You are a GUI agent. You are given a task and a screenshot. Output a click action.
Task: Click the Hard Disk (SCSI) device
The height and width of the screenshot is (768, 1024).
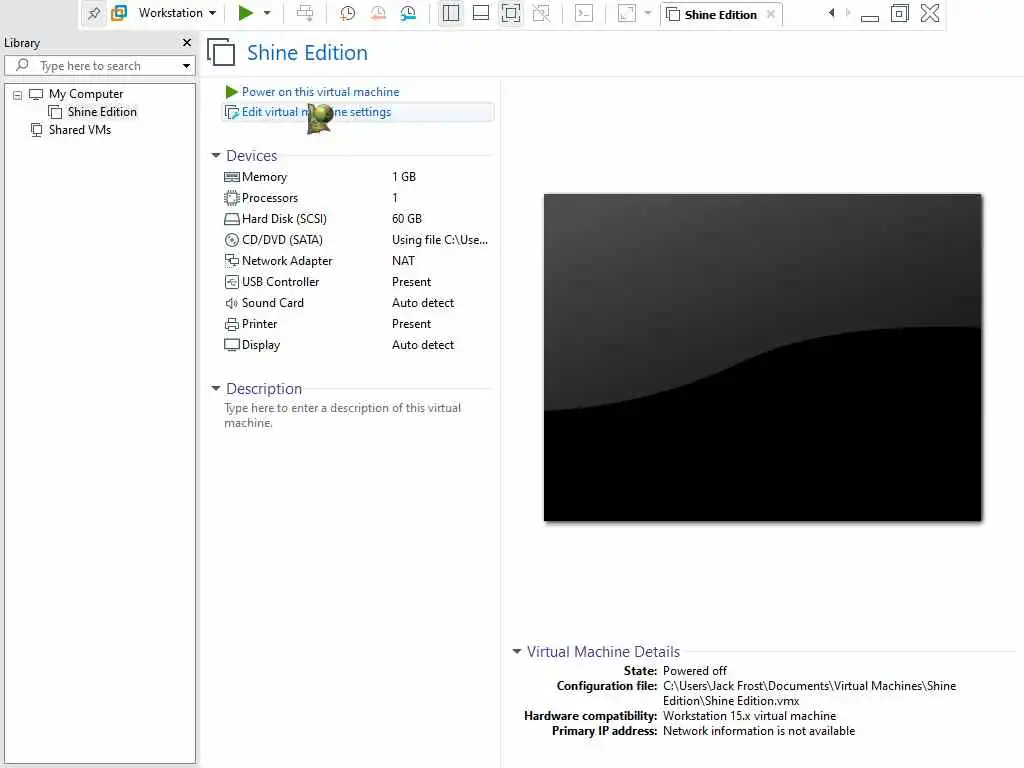tap(283, 219)
